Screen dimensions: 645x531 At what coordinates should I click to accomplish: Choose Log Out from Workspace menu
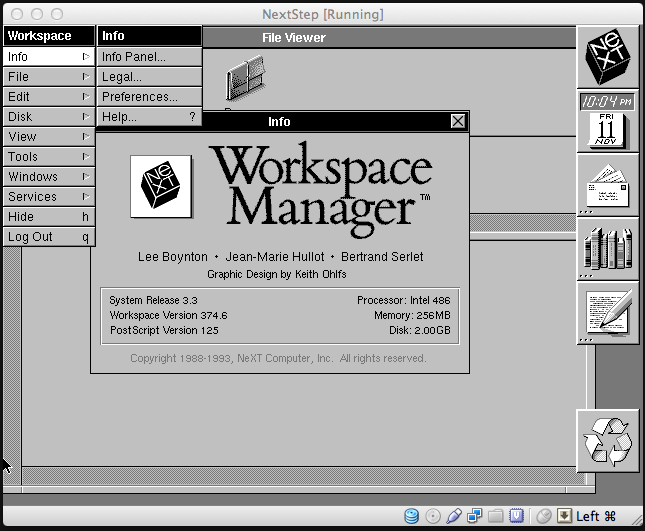(49, 237)
